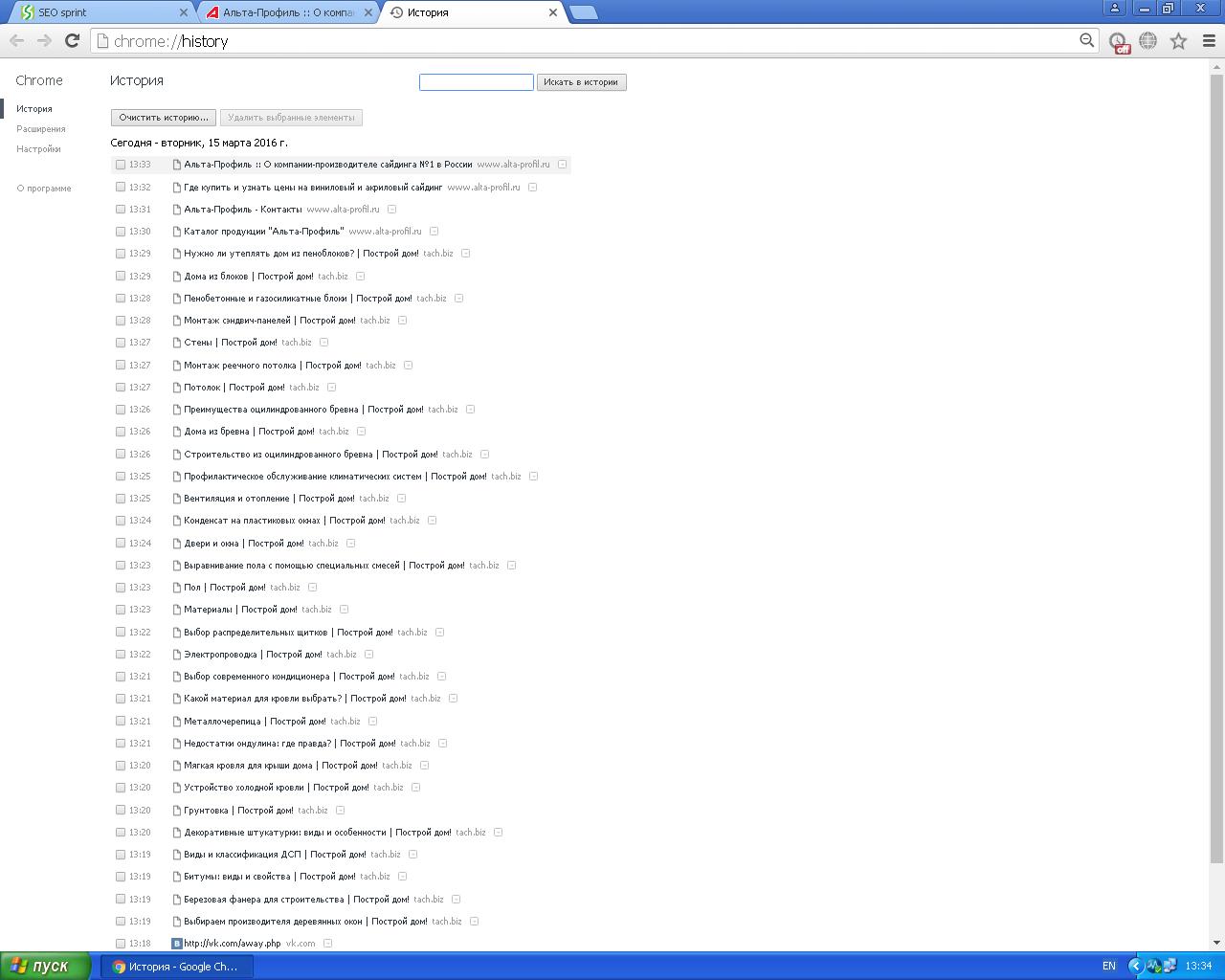
Task: Click the EN language indicator in taskbar
Action: tap(1109, 966)
